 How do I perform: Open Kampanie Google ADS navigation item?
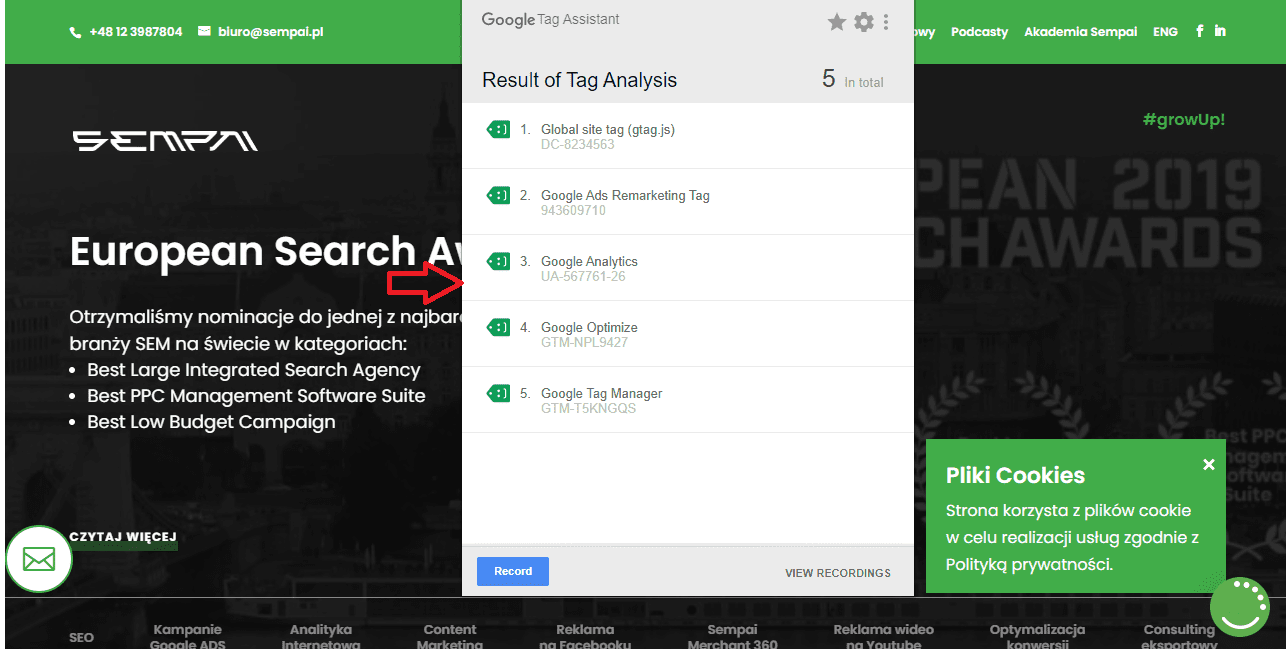point(187,636)
